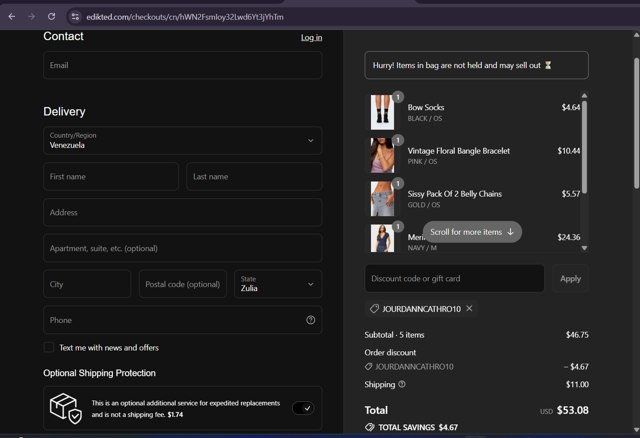This screenshot has width=640, height=438.
Task: Focus the Address field
Action: pos(182,212)
